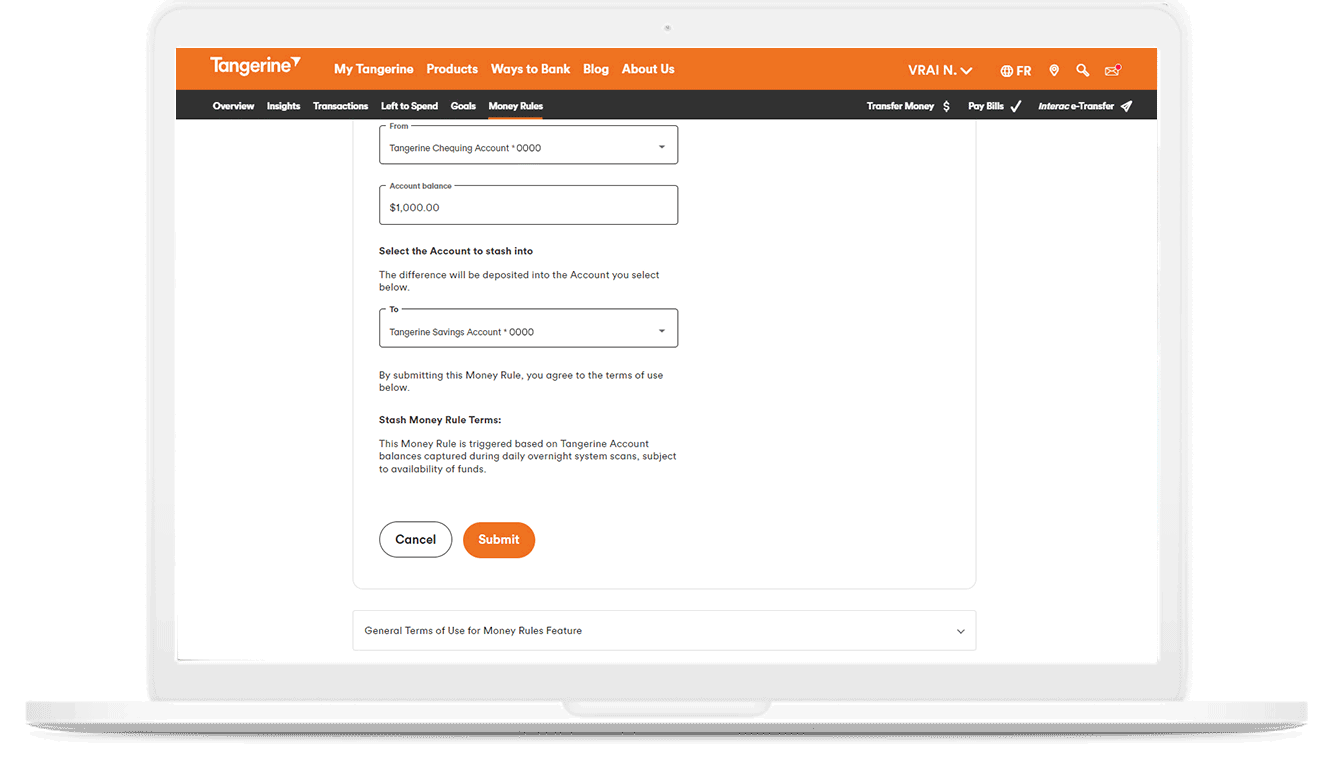1330x766 pixels.
Task: Switch to the Insights tab
Action: pyautogui.click(x=283, y=106)
